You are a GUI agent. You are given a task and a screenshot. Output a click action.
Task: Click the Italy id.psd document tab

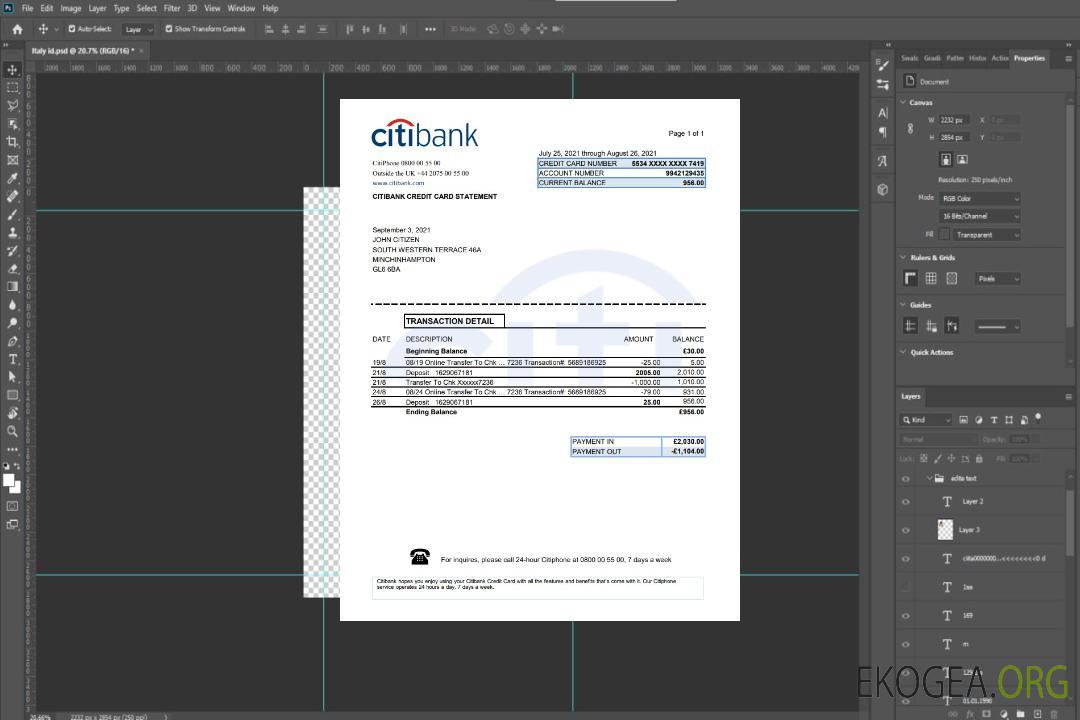coord(83,50)
